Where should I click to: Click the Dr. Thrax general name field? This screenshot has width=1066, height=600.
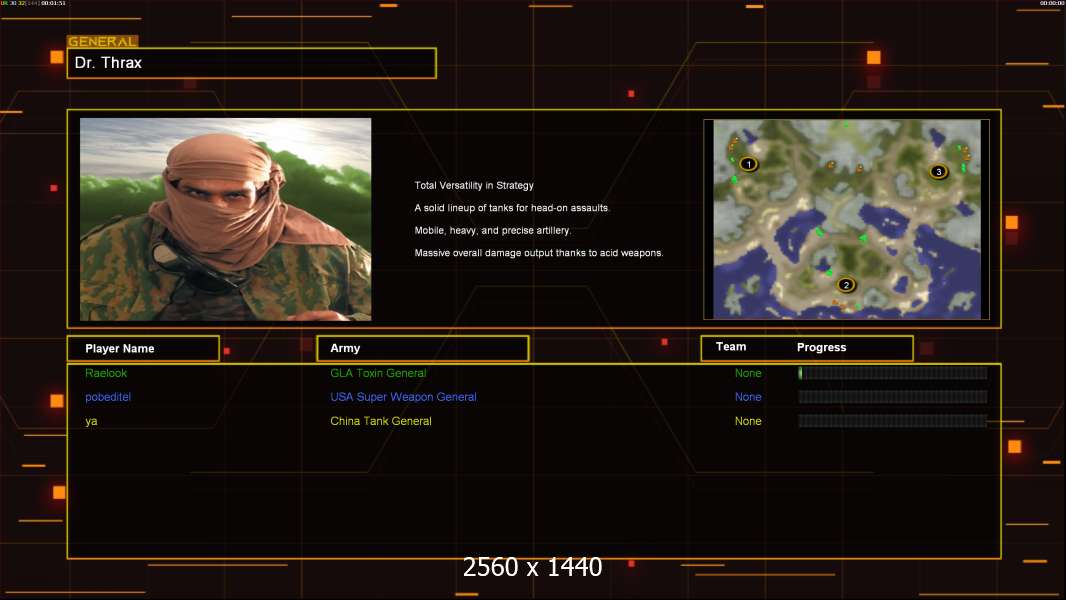tap(251, 63)
